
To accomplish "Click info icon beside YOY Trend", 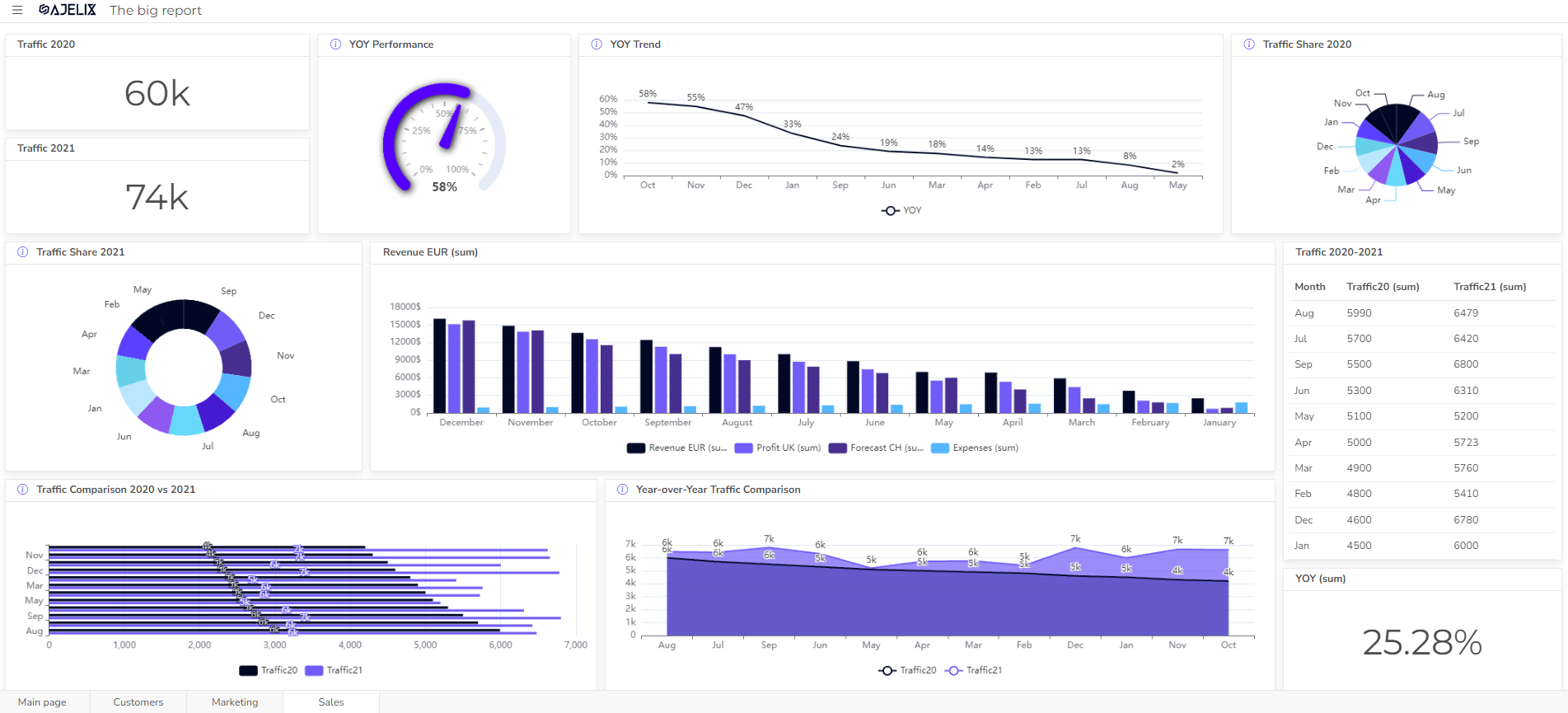I will coord(597,45).
